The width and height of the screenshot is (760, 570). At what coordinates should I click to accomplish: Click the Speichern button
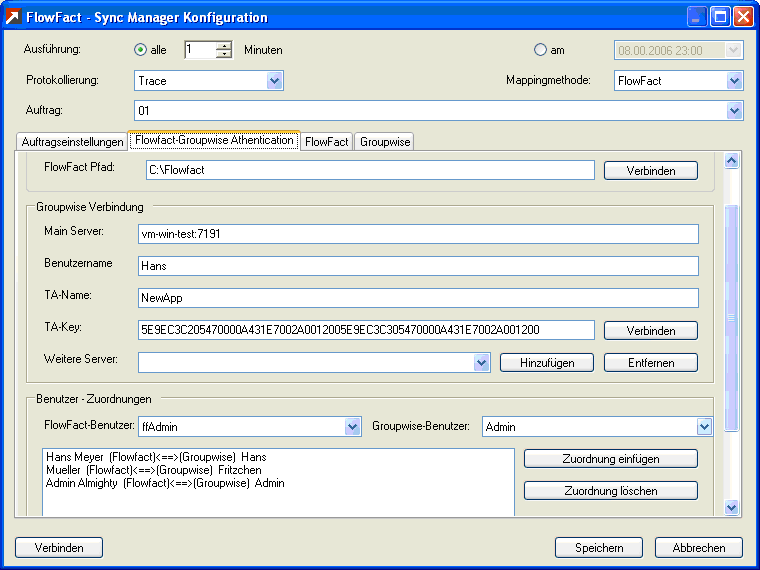coord(599,548)
